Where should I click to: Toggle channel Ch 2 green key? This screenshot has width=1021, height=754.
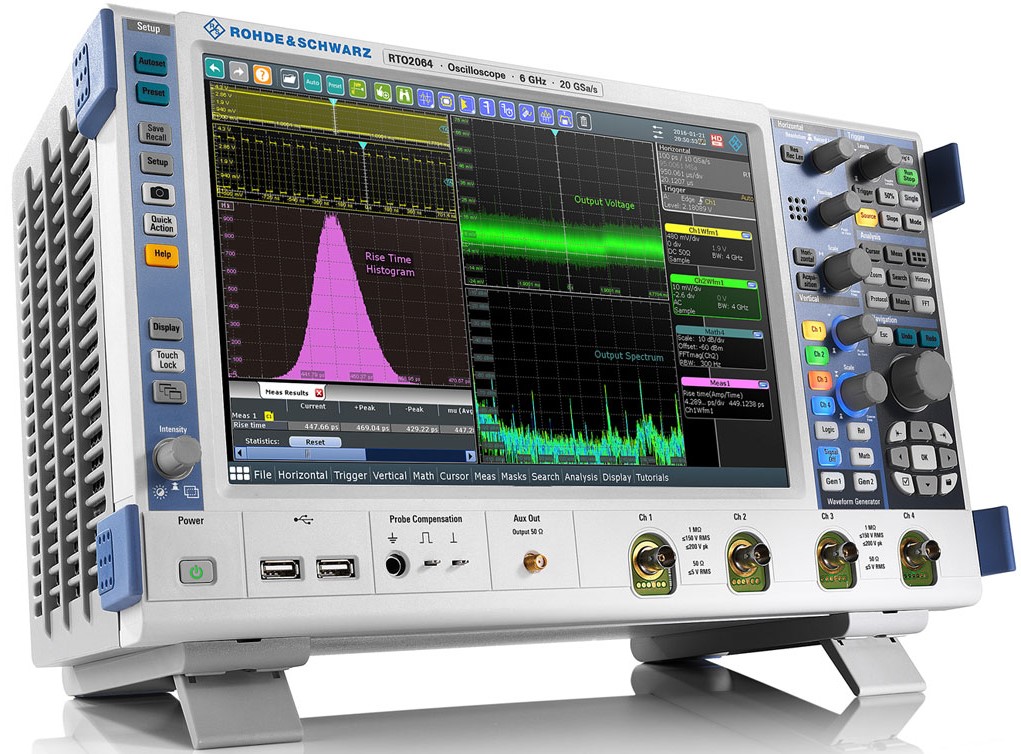coord(818,354)
